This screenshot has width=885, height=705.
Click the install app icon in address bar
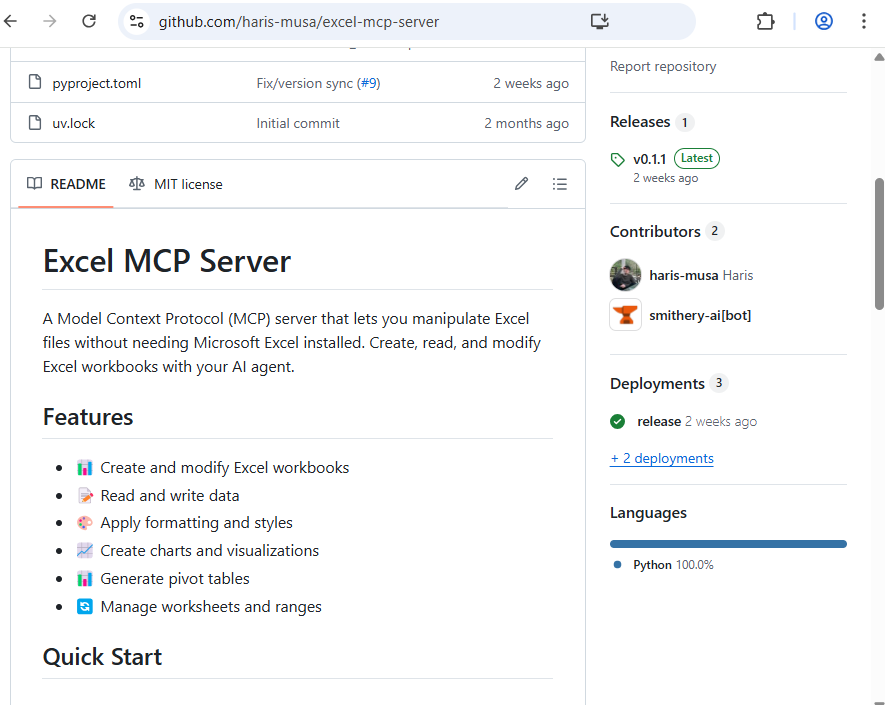599,21
